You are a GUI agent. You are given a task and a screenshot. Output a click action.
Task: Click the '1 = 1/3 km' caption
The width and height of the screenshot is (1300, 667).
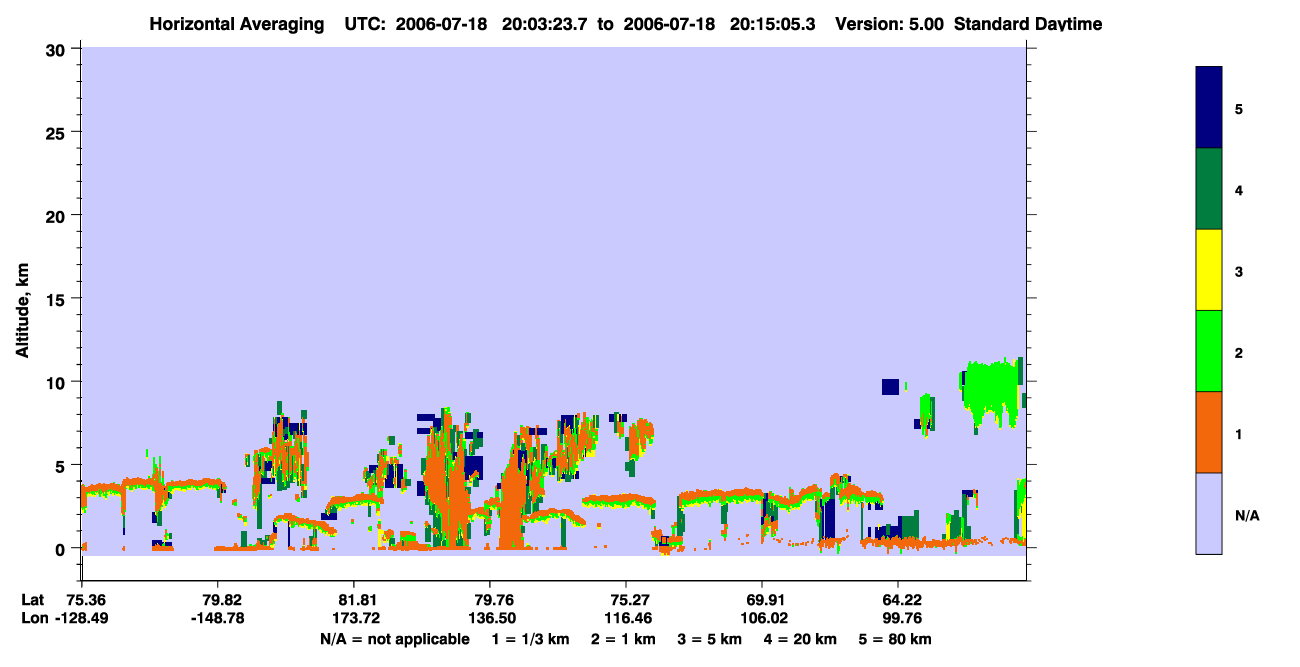(x=529, y=639)
